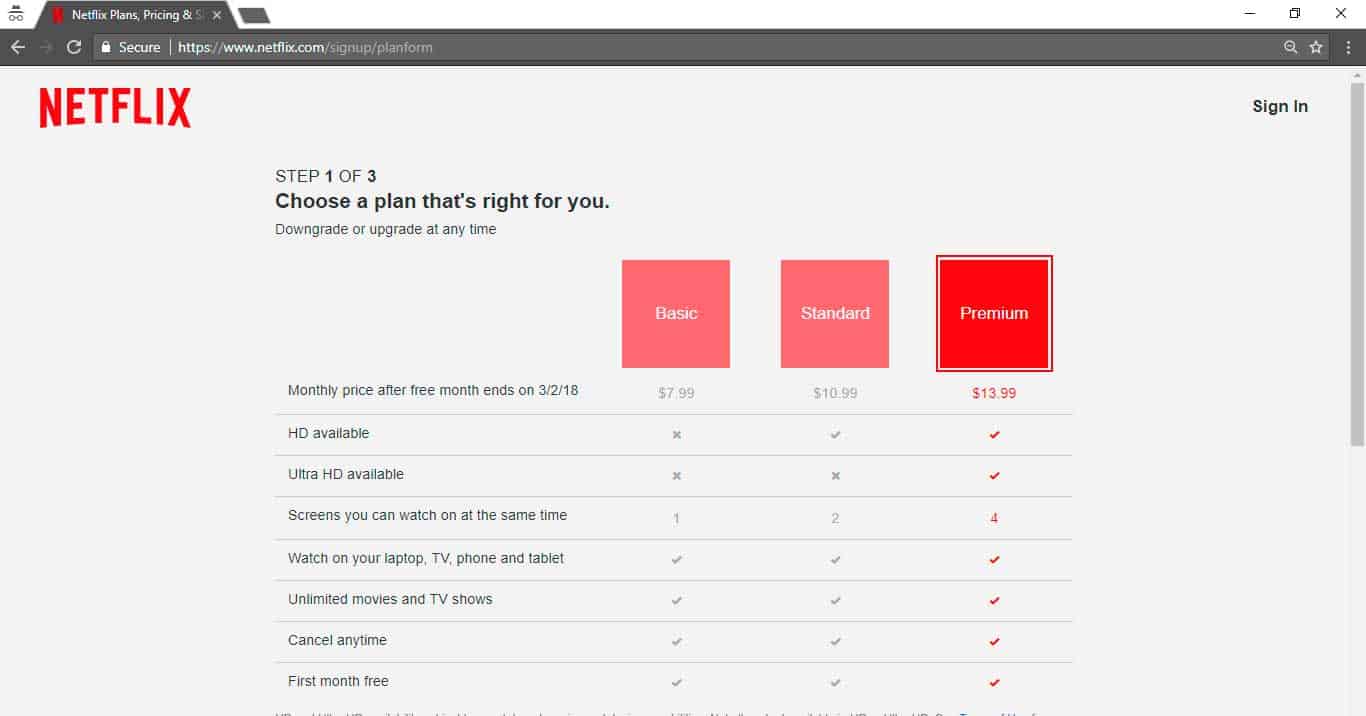Click the $7.99 Basic price
Image resolution: width=1366 pixels, height=716 pixels.
[x=676, y=393]
